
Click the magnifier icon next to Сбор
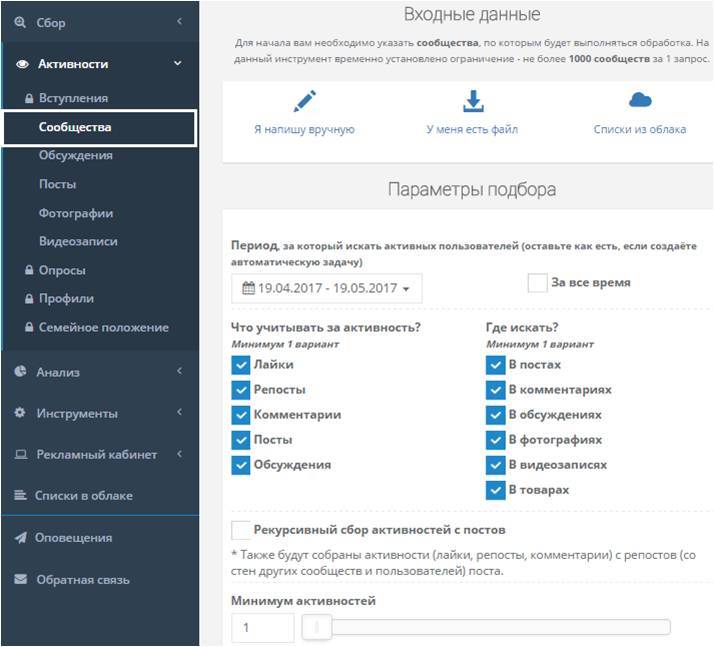pyautogui.click(x=21, y=22)
